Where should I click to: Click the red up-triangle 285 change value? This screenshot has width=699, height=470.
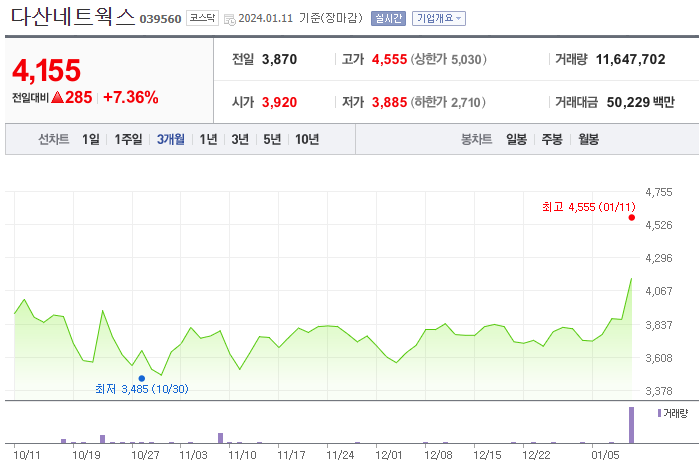tap(72, 97)
